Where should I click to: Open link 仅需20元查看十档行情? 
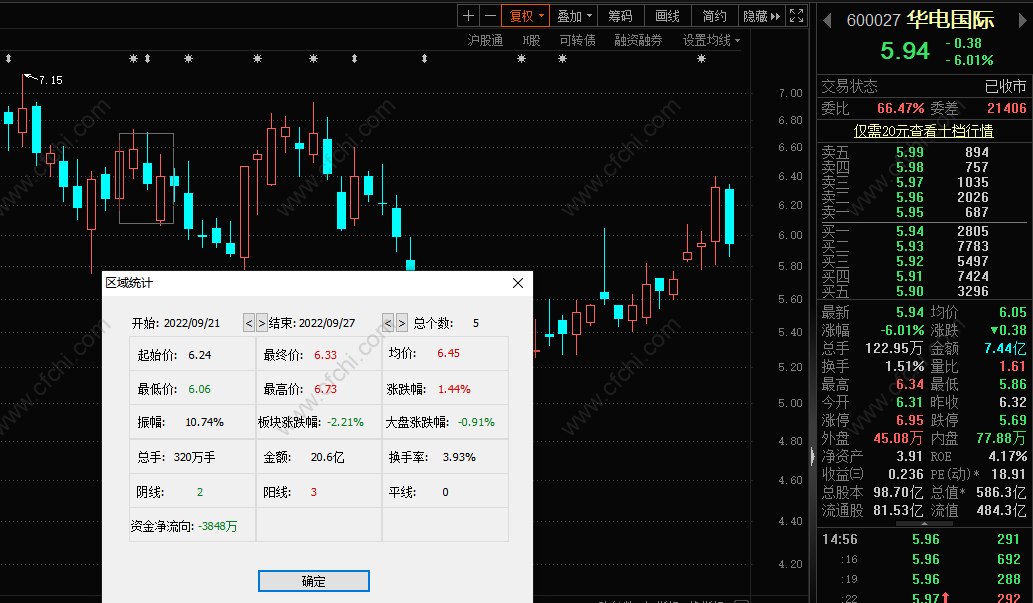point(923,131)
